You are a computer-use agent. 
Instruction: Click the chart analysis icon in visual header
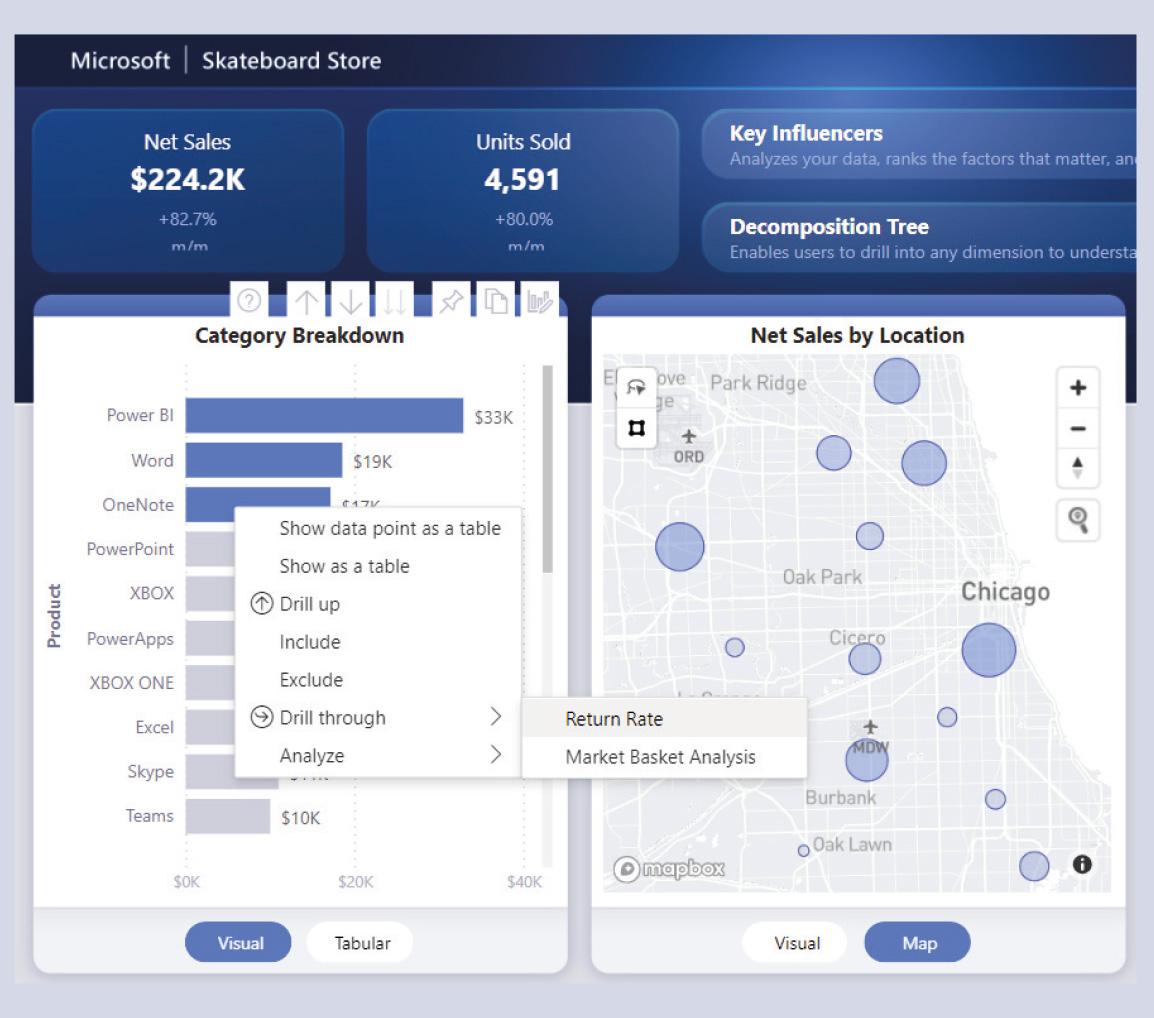539,300
